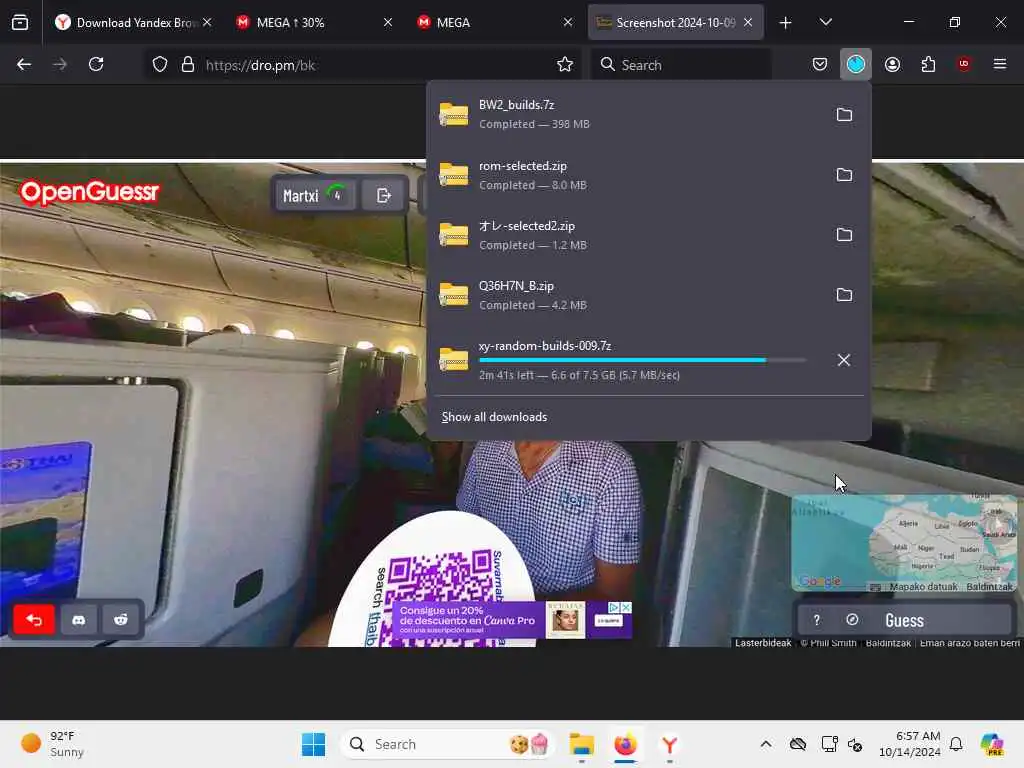
Task: Open the notifications bell icon
Action: (x=956, y=744)
